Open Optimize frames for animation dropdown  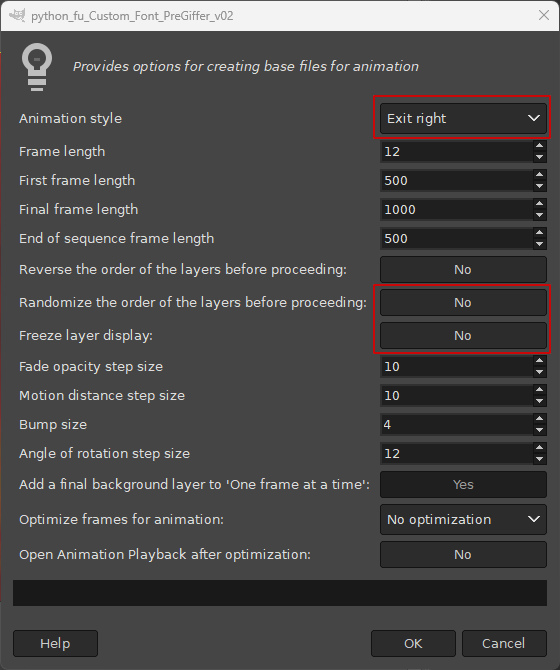pos(463,520)
